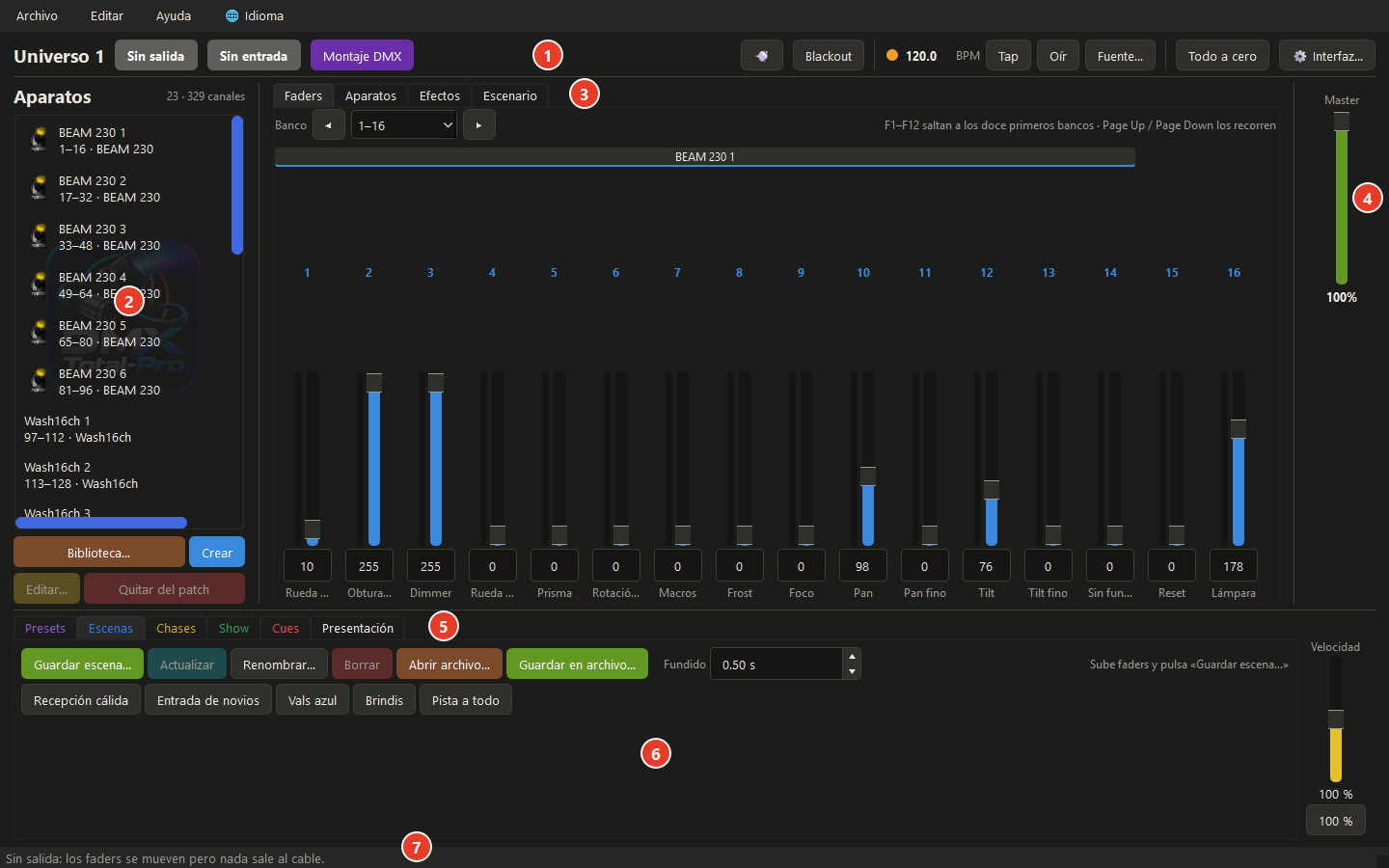Toggle the Sin entrada input button

pyautogui.click(x=254, y=55)
